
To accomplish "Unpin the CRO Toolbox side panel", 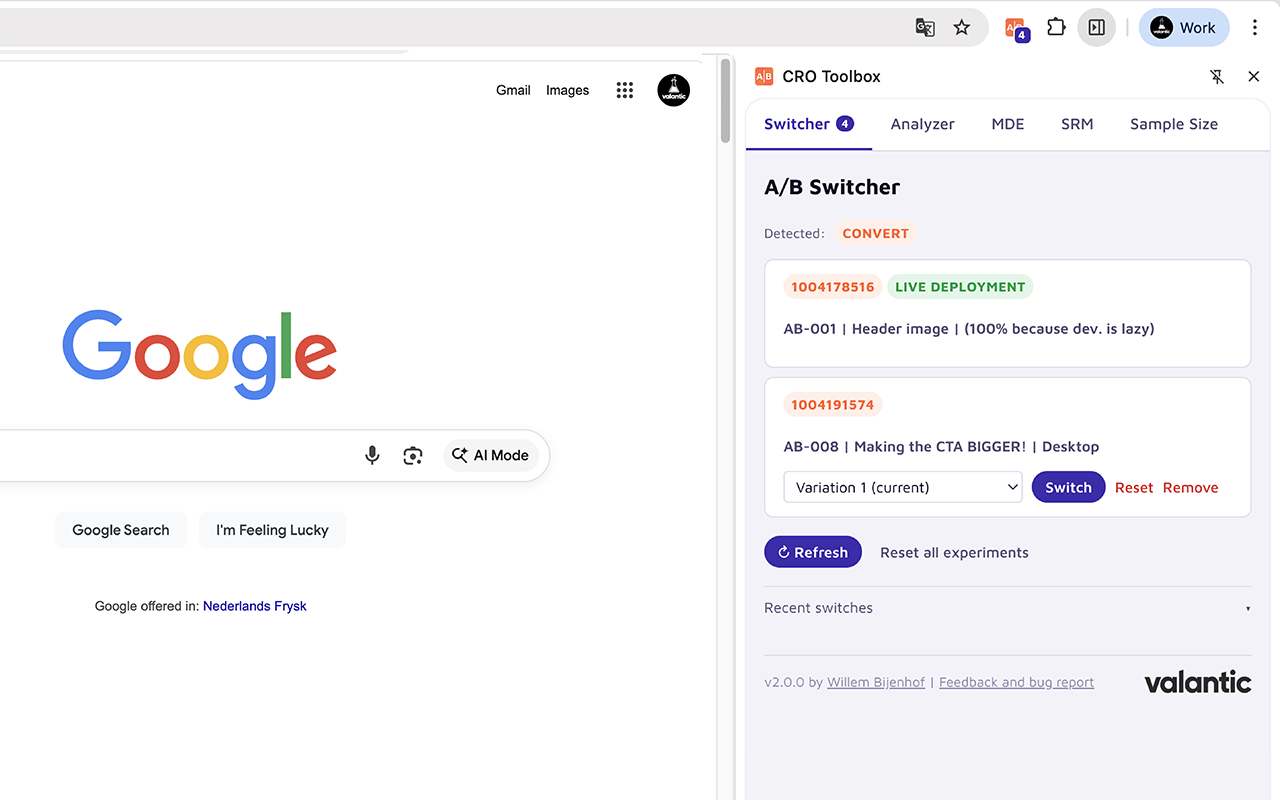I will click(1217, 77).
